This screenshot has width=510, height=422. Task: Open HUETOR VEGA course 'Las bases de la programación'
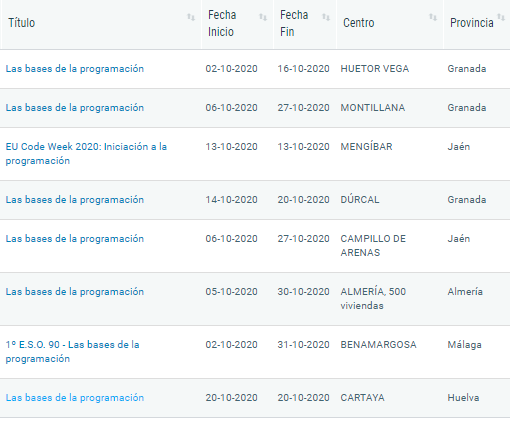point(75,69)
